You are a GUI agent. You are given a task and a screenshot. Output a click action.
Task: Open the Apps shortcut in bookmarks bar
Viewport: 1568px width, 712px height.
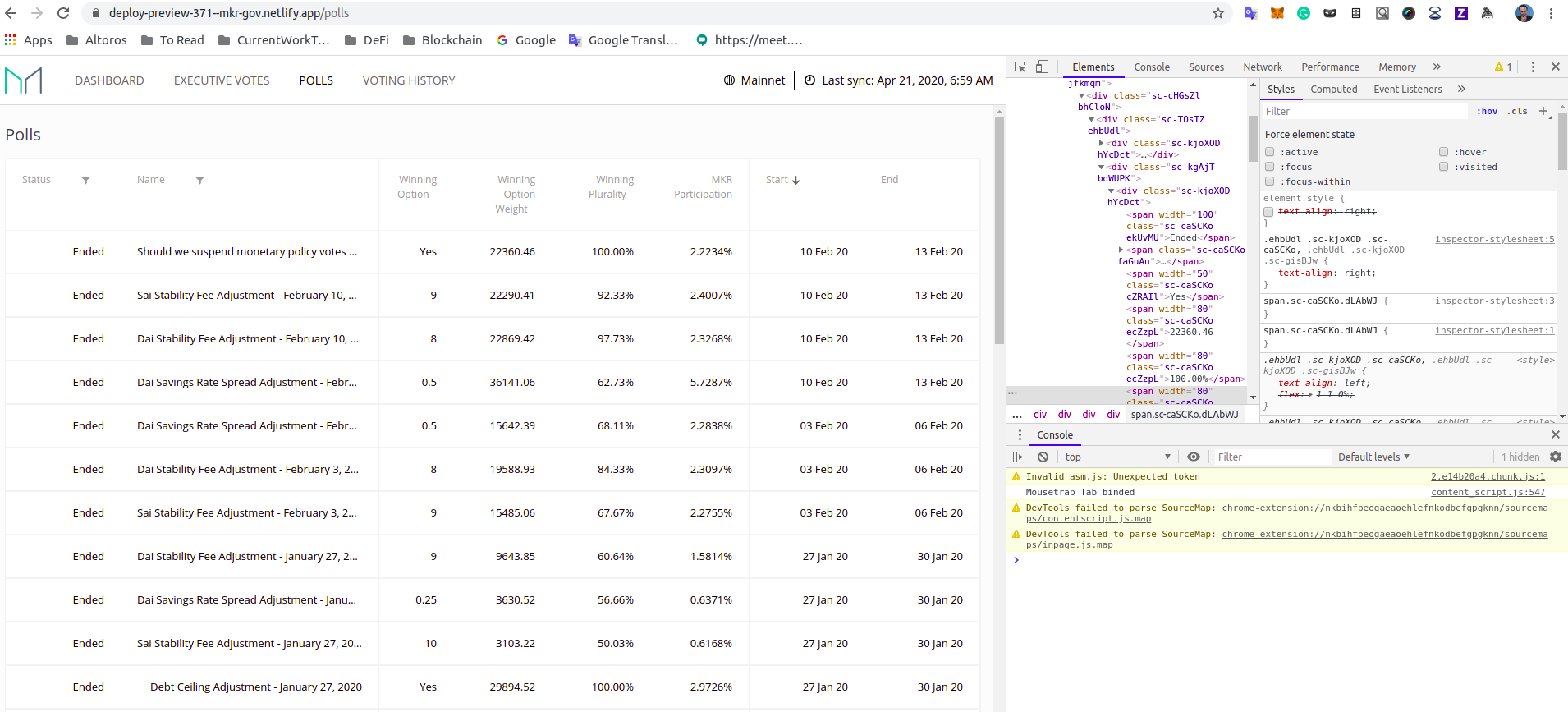pos(29,40)
